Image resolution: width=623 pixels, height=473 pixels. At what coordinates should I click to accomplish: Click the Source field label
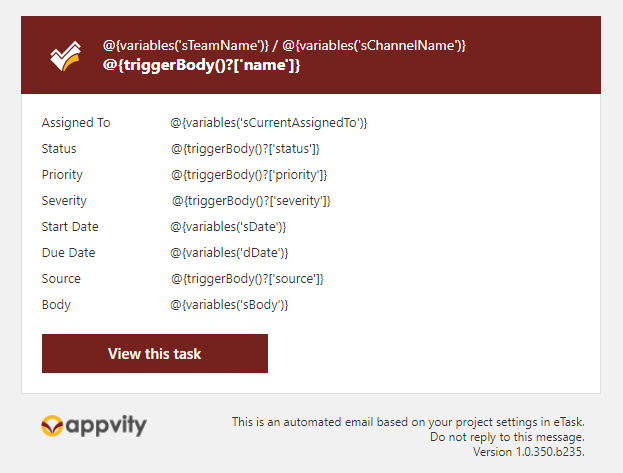tap(61, 279)
